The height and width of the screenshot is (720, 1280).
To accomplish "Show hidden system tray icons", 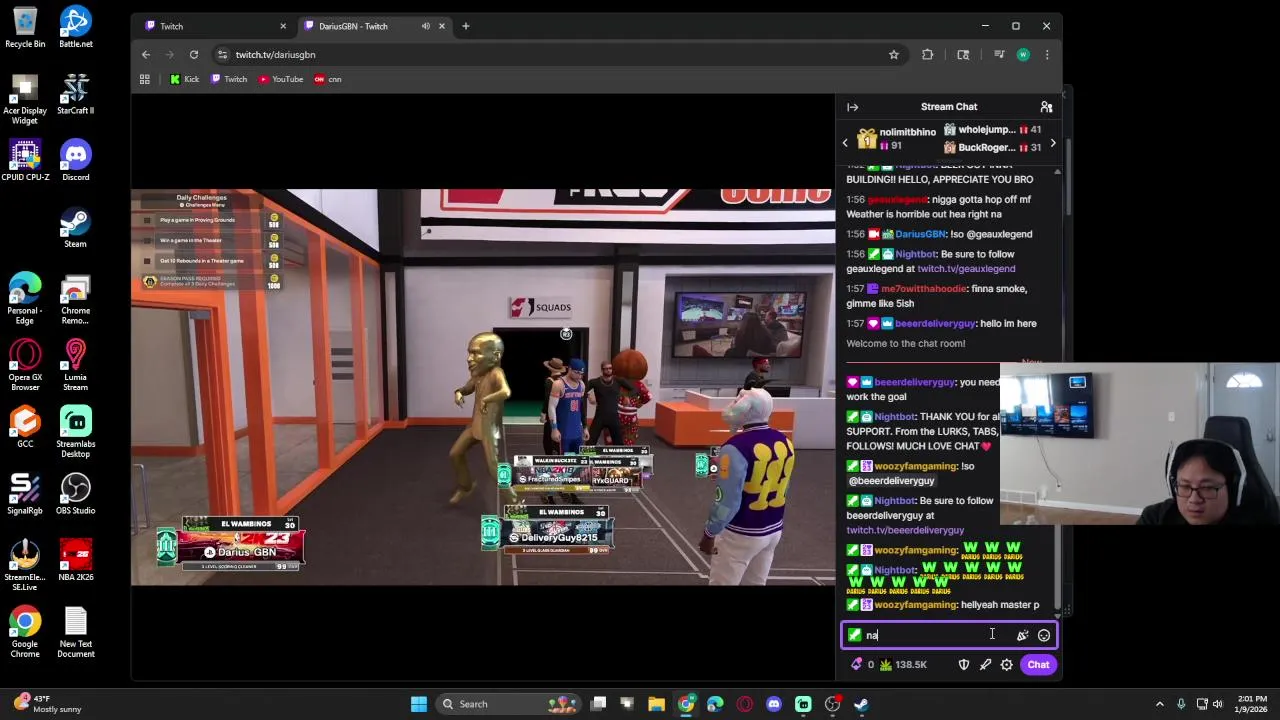I will (1160, 704).
